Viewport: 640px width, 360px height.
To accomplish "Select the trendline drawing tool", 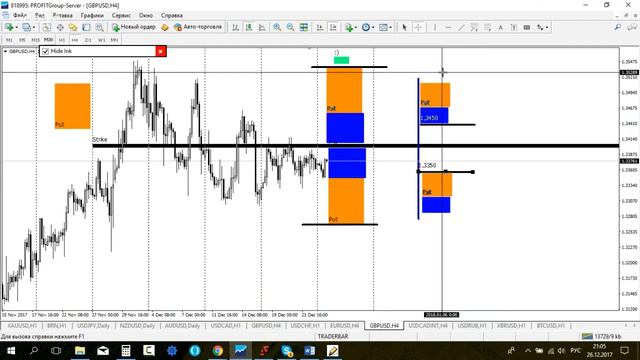I will tap(461, 27).
